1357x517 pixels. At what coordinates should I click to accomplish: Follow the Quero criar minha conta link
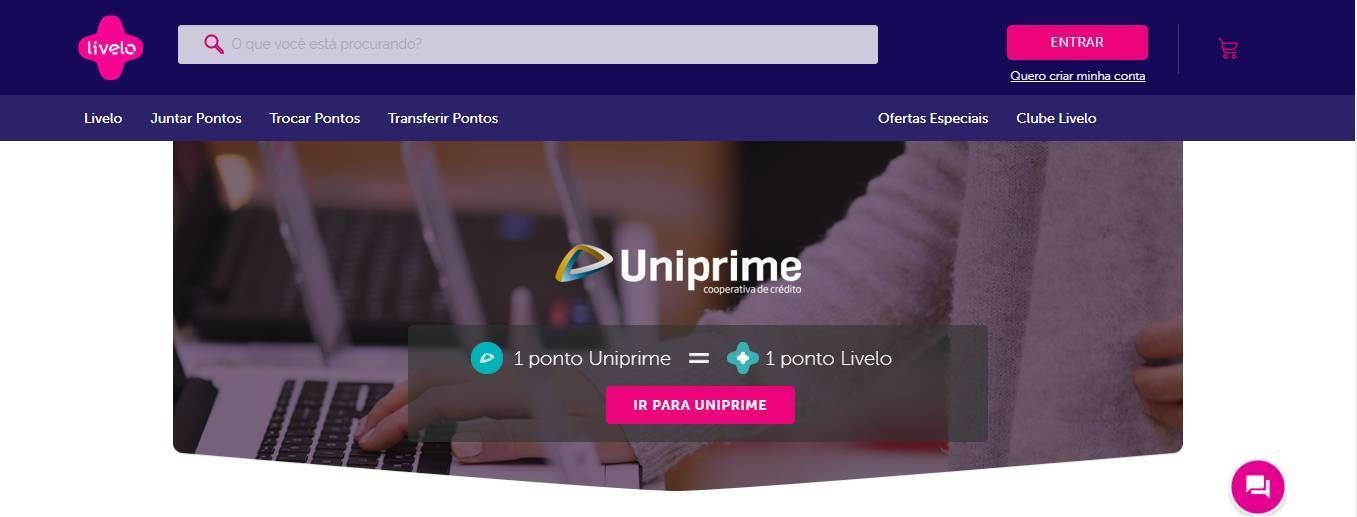tap(1078, 76)
